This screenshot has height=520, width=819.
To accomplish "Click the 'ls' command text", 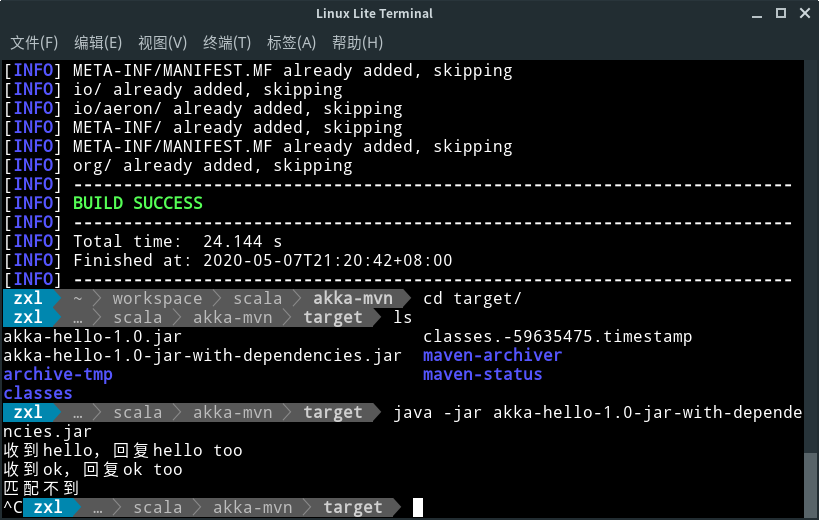I will point(403,317).
